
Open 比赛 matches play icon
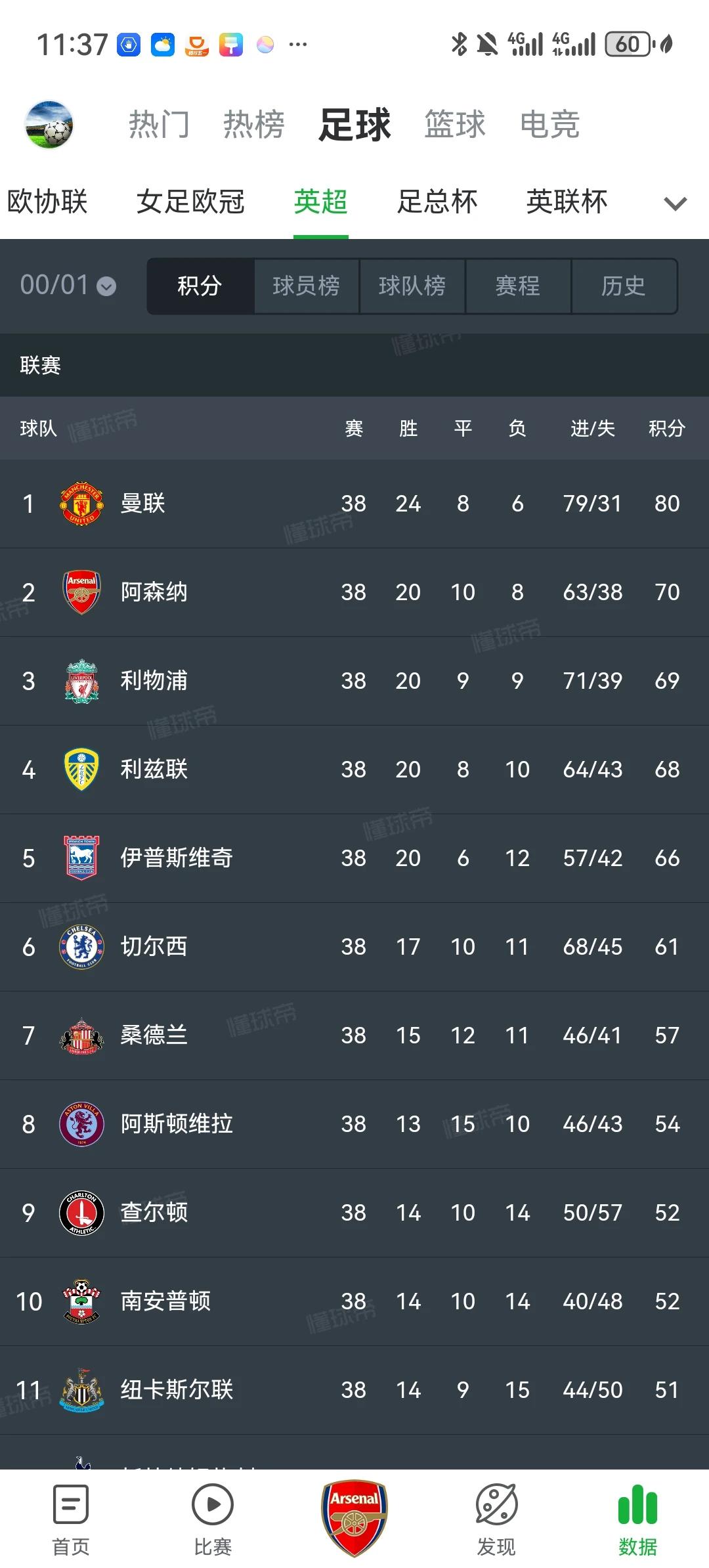pos(213,1505)
